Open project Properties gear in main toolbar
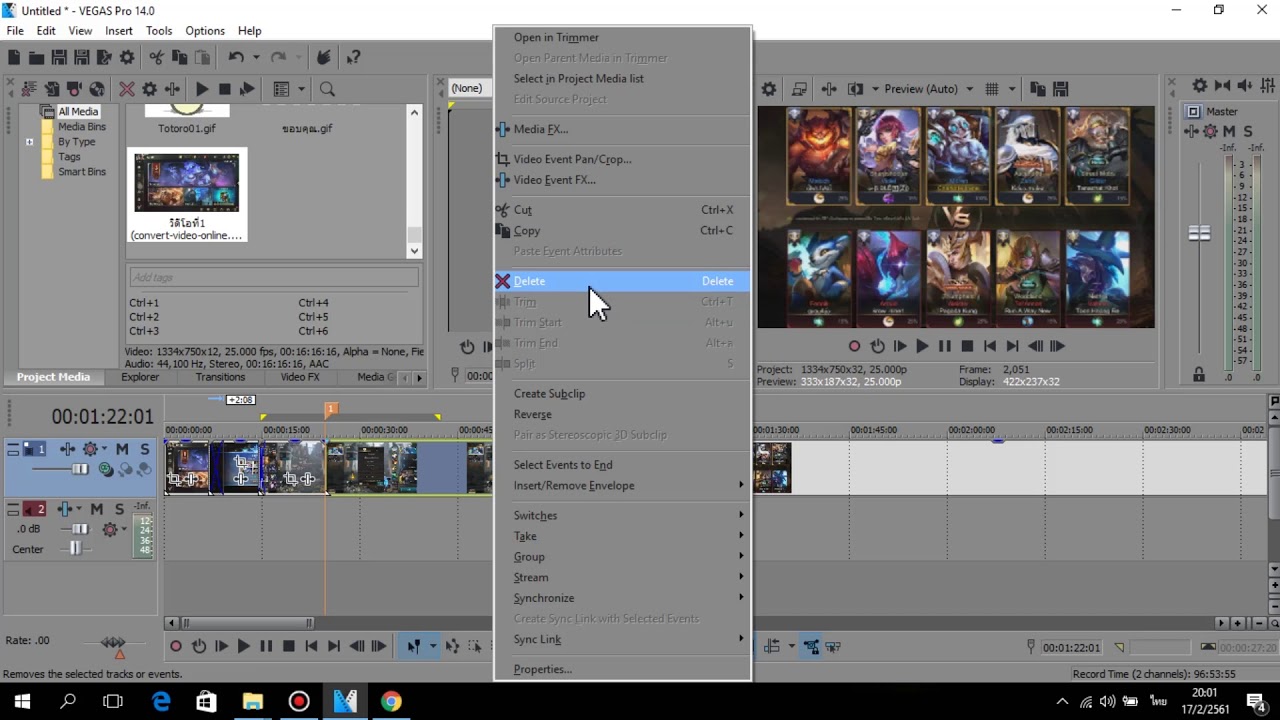This screenshot has width=1280, height=720. pos(126,58)
